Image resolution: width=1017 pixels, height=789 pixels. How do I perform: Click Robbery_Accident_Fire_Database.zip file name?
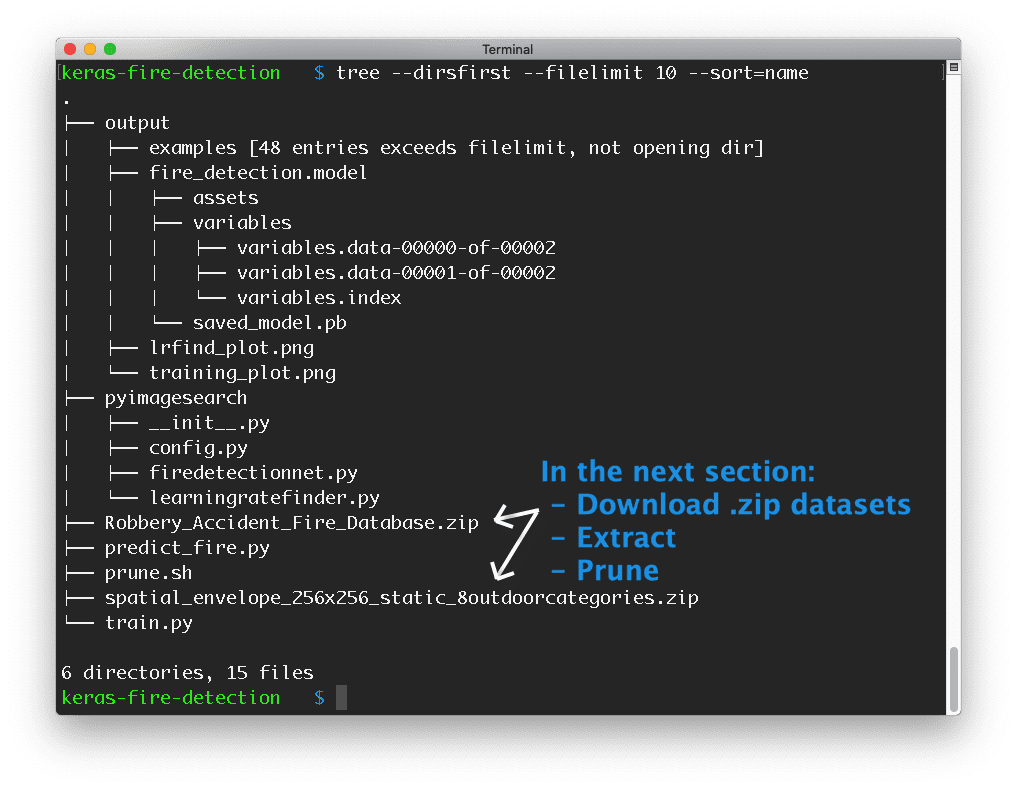pyautogui.click(x=291, y=523)
